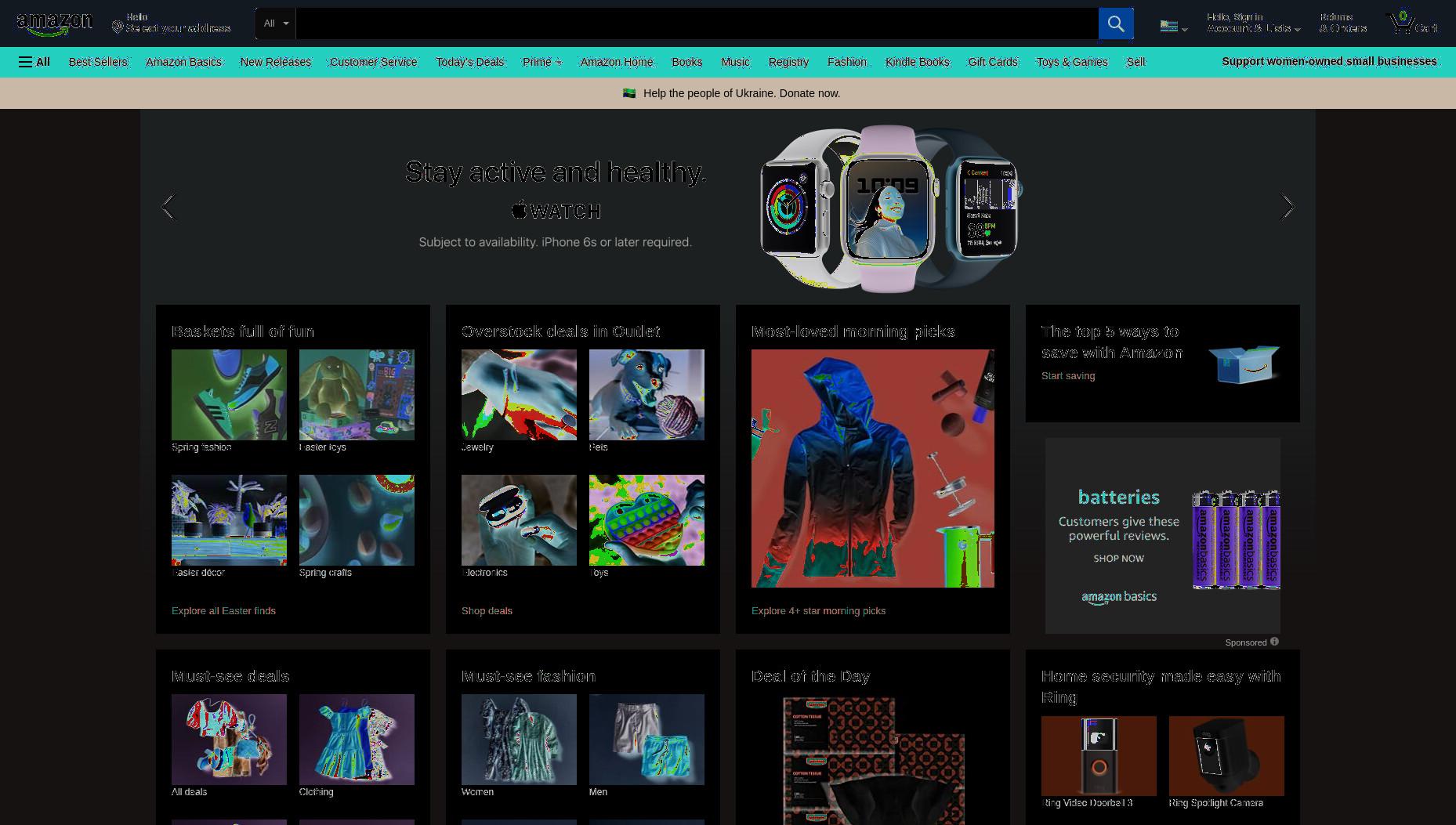Viewport: 1456px width, 825px height.
Task: Open Customer Service navigation item
Action: (x=373, y=62)
